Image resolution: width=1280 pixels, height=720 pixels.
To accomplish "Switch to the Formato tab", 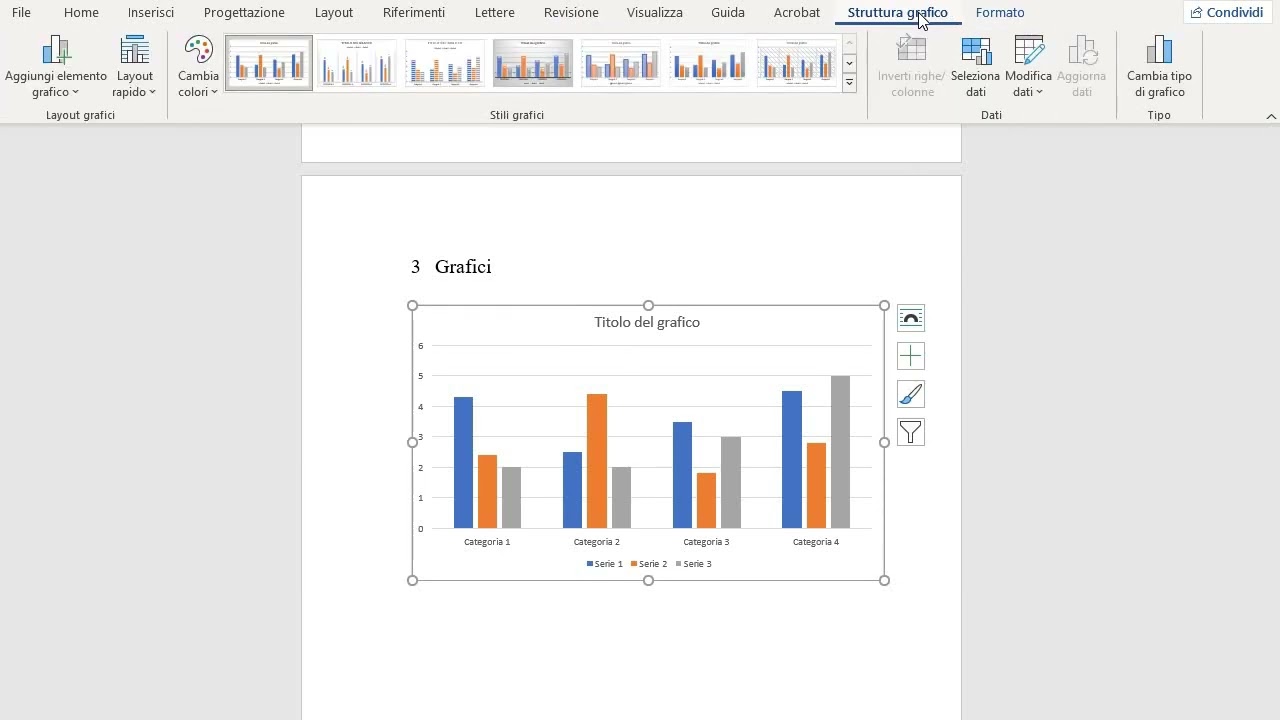I will click(x=1000, y=13).
